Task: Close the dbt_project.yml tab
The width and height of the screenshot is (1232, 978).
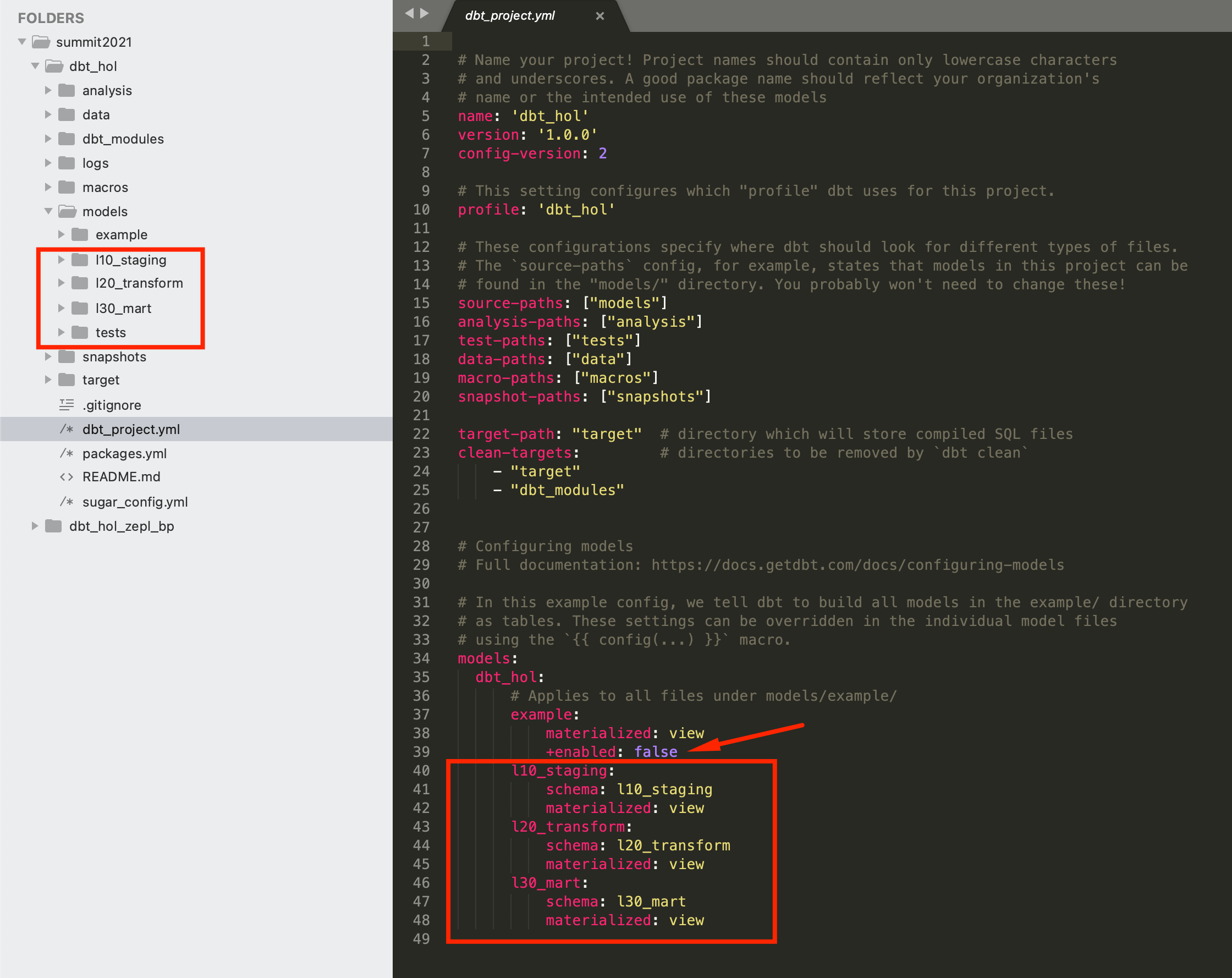Action: (x=599, y=16)
